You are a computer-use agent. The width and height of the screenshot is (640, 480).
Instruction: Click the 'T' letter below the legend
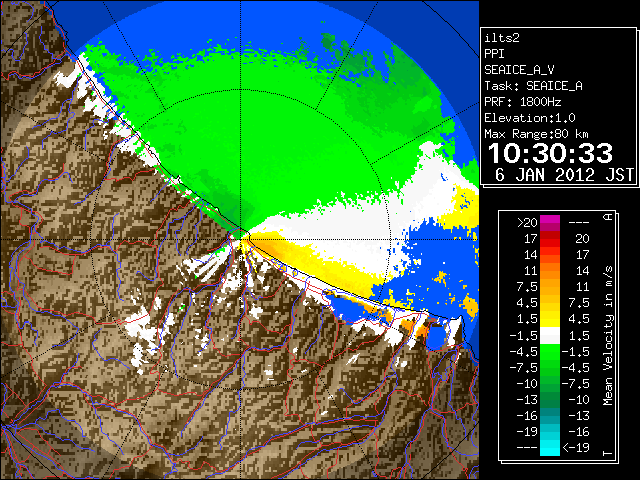pyautogui.click(x=608, y=453)
